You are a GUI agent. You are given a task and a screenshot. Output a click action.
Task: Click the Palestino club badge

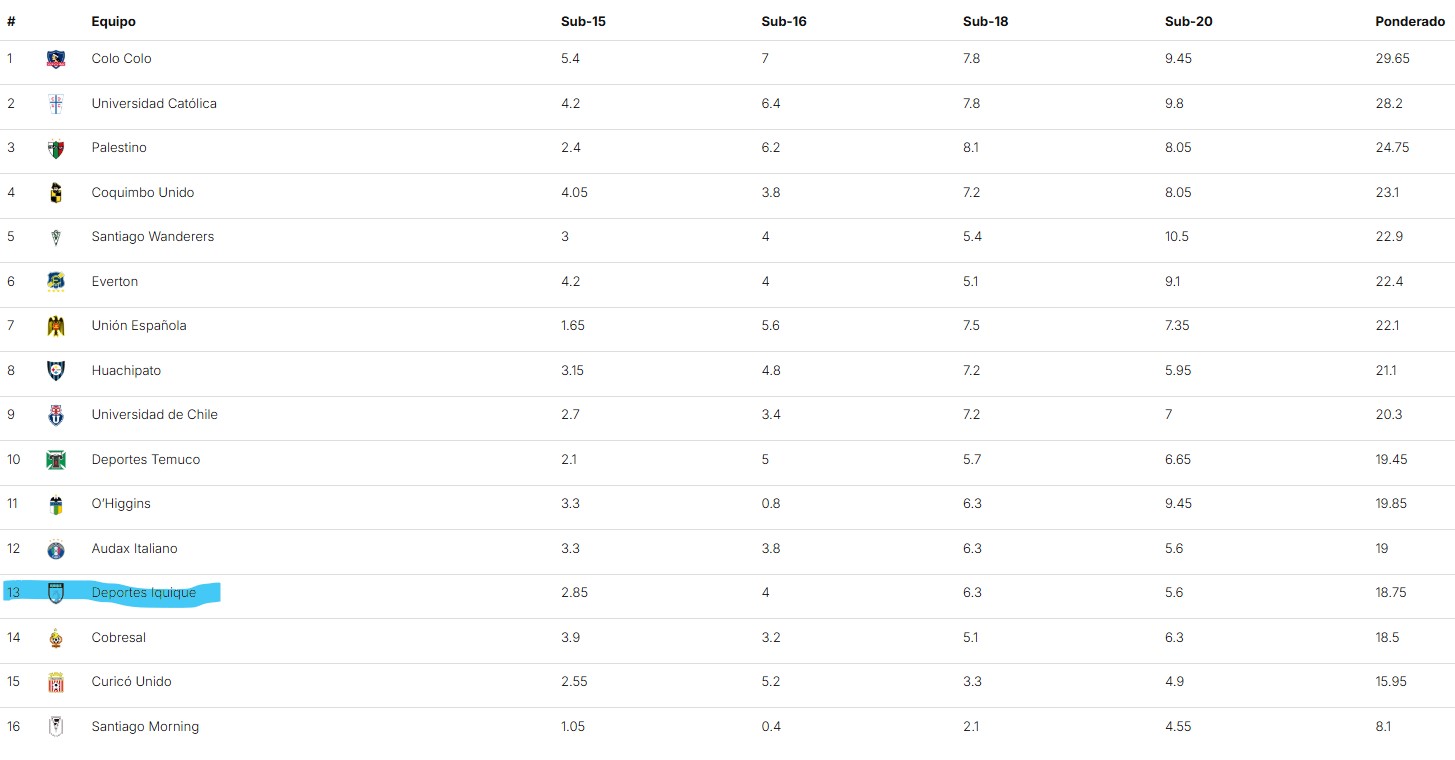click(x=56, y=148)
